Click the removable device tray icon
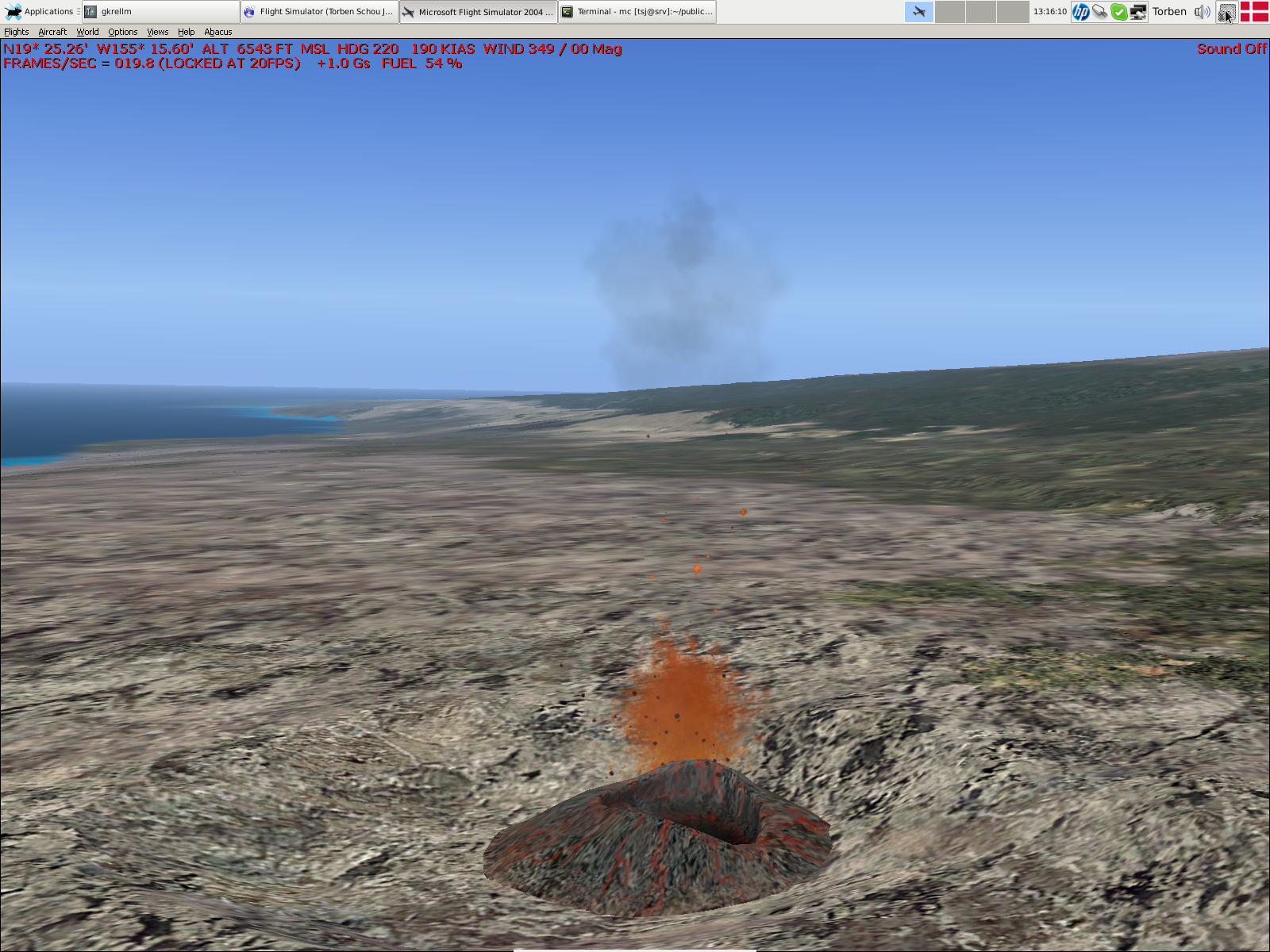Image resolution: width=1270 pixels, height=952 pixels. [x=1099, y=11]
